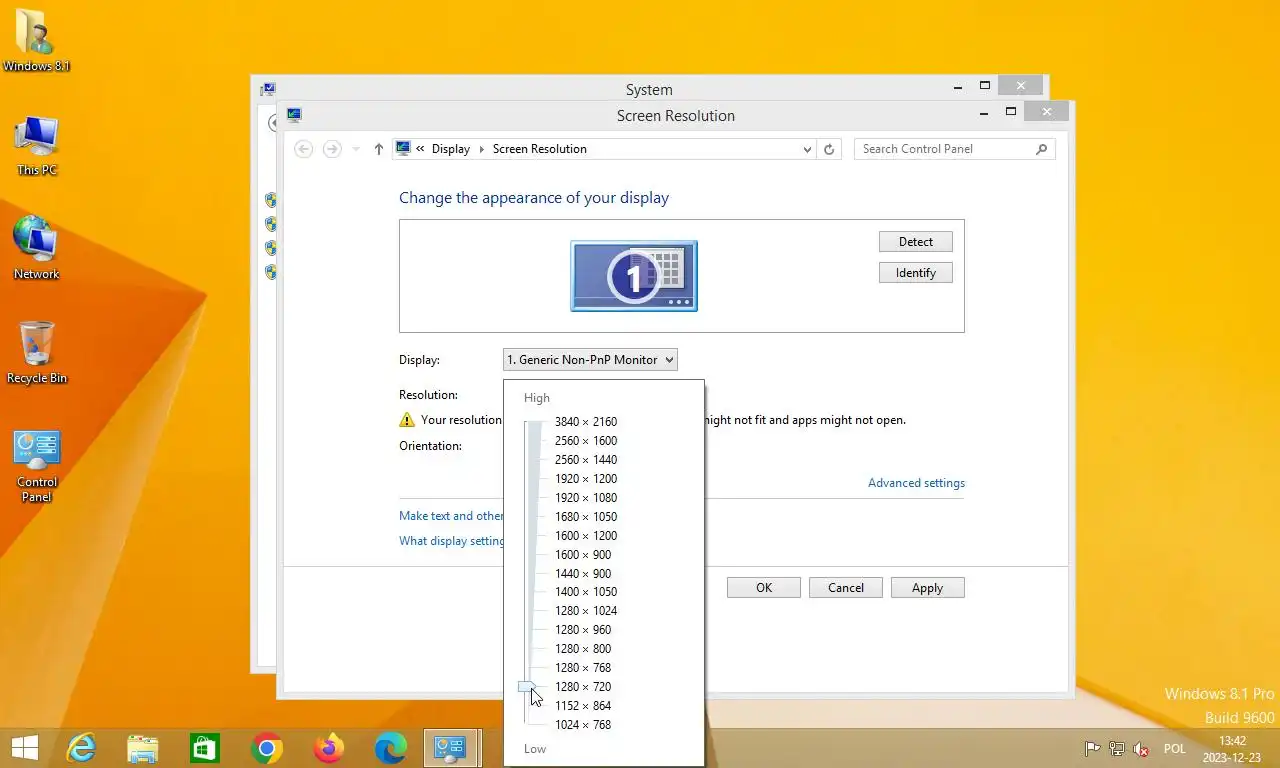1280x768 pixels.
Task: Click the network tray icon
Action: [1117, 748]
